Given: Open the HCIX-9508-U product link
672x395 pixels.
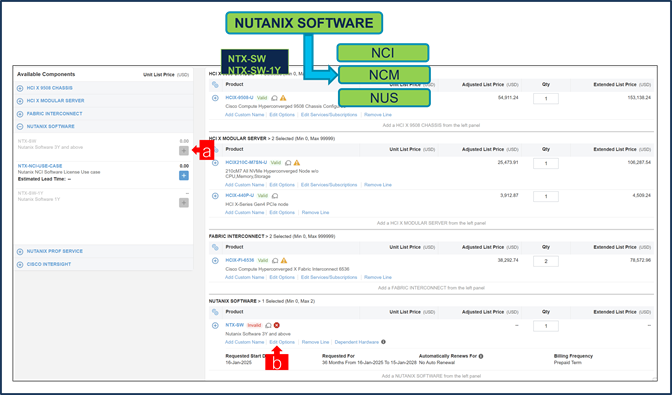Looking at the screenshot, I should [239, 98].
